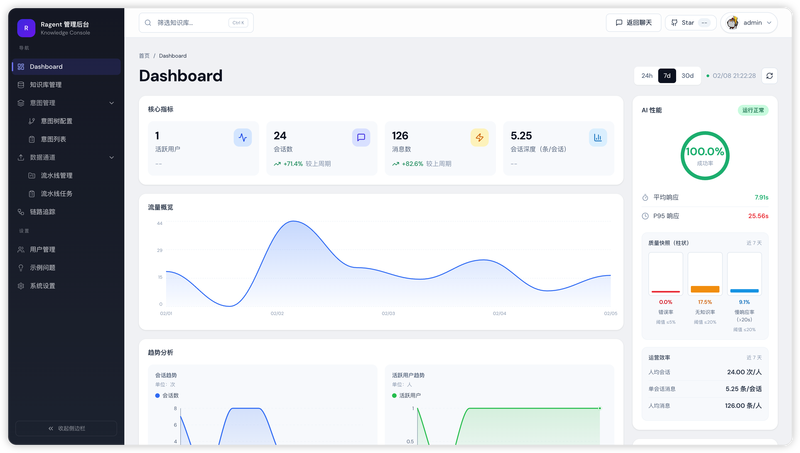
Task: Click the admin avatar picture
Action: [733, 22]
